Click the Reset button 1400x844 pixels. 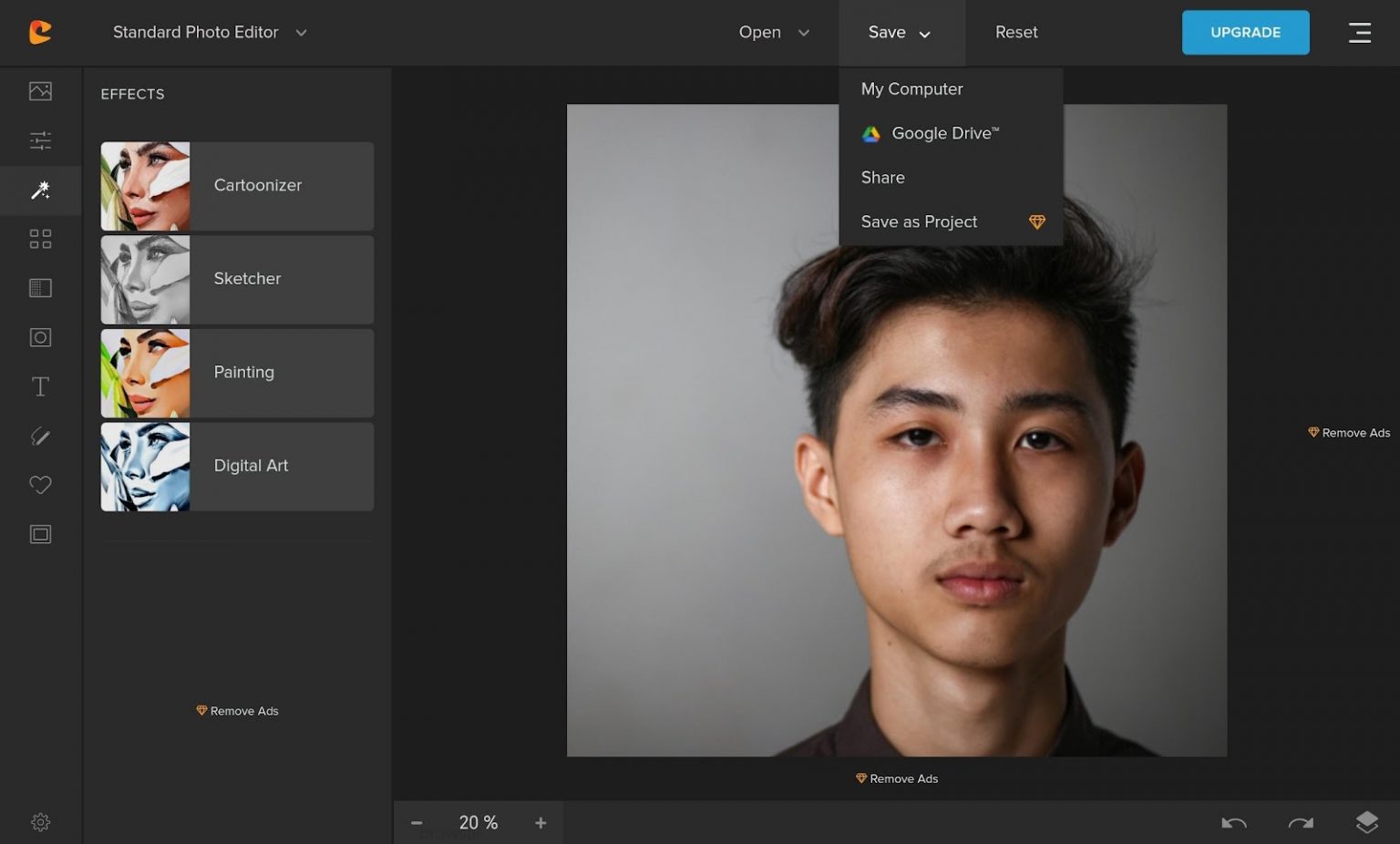click(x=1016, y=32)
